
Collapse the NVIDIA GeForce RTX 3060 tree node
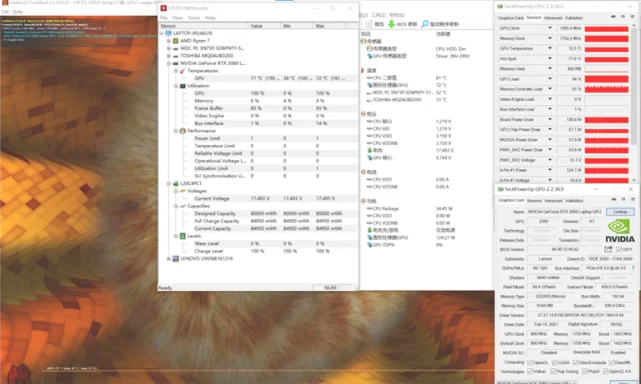coord(169,63)
